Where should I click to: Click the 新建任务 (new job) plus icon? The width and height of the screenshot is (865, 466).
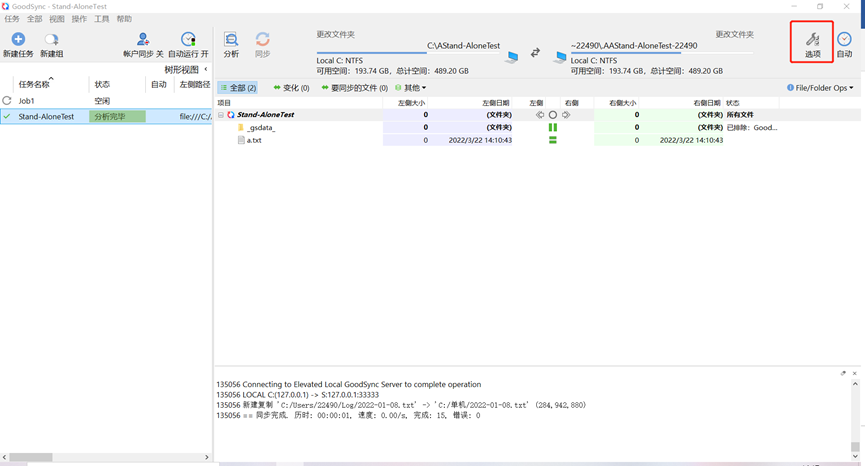18,39
